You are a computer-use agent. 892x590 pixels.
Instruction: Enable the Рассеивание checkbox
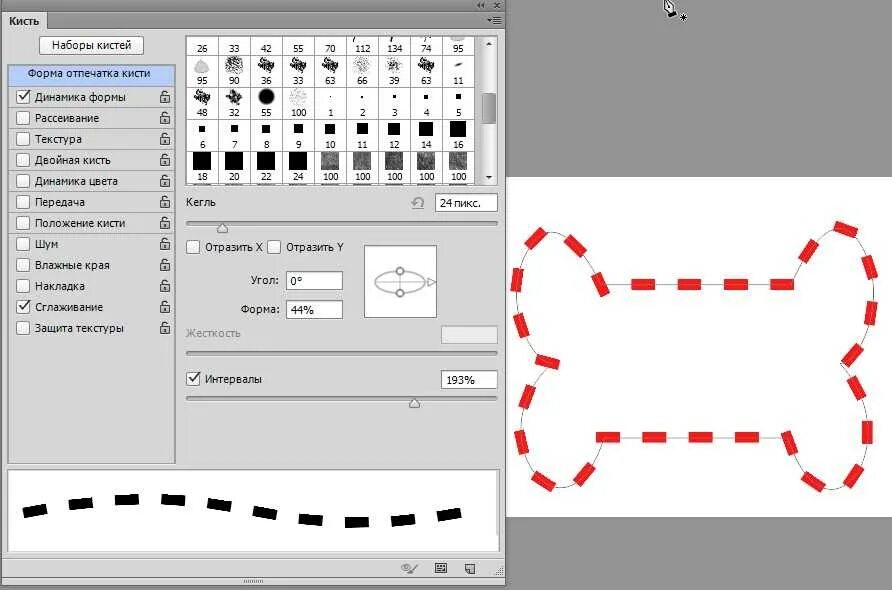[x=23, y=118]
